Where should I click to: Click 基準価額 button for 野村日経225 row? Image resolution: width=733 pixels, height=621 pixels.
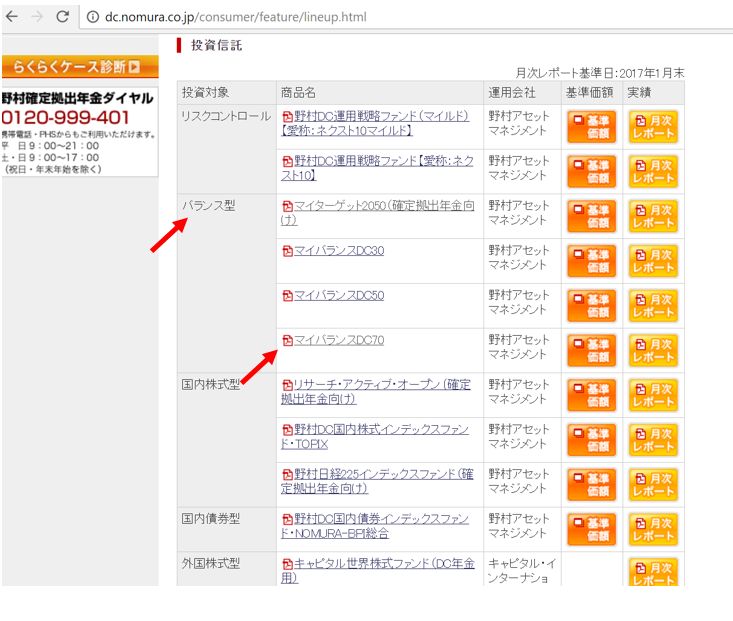click(592, 485)
